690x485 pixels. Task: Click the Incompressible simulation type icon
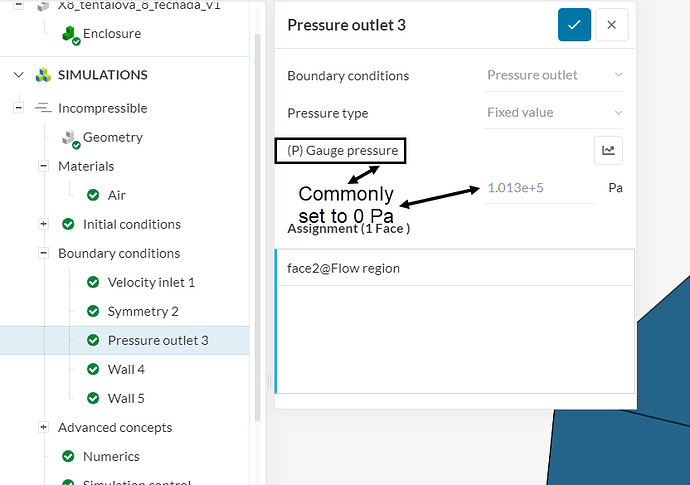[44, 108]
